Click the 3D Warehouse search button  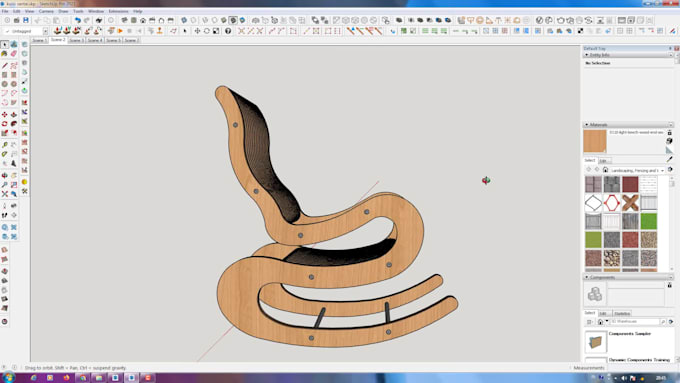663,322
